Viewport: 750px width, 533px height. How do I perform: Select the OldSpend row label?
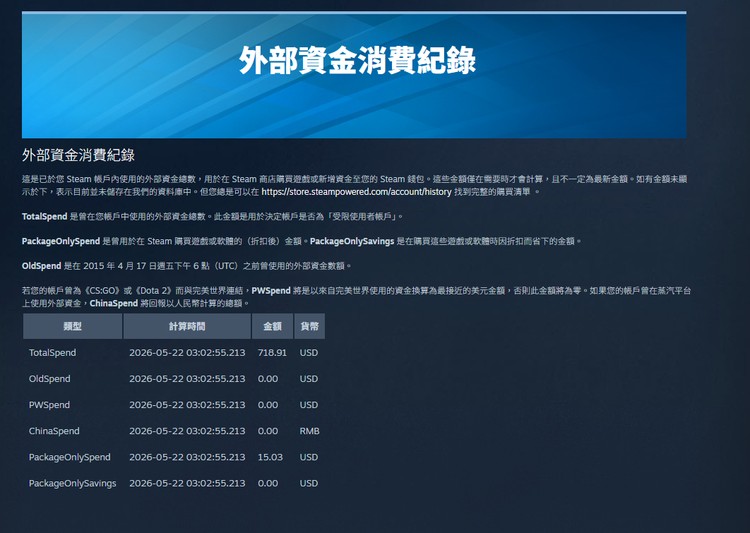[x=49, y=379]
